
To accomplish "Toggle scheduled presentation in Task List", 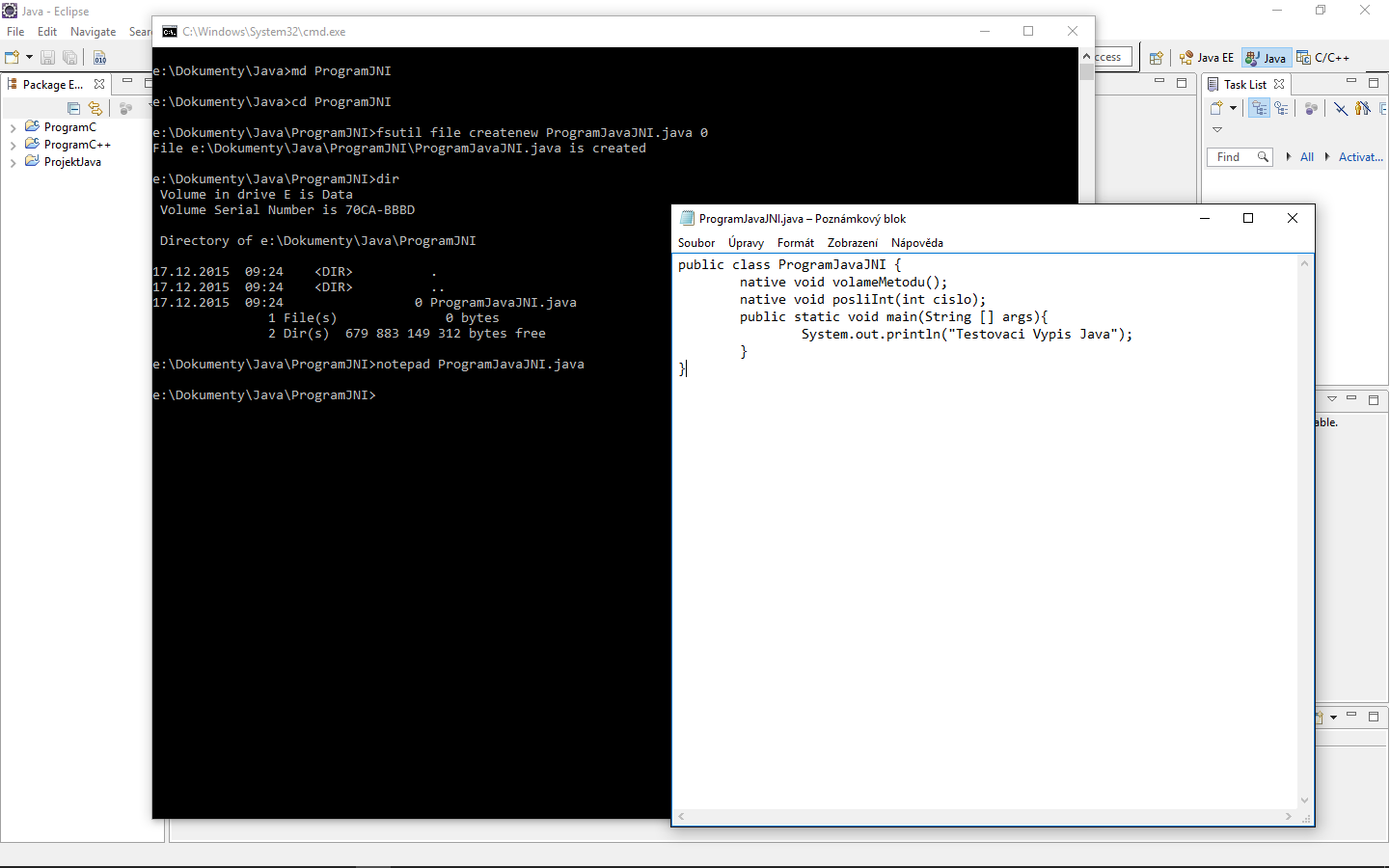I will [x=1281, y=108].
